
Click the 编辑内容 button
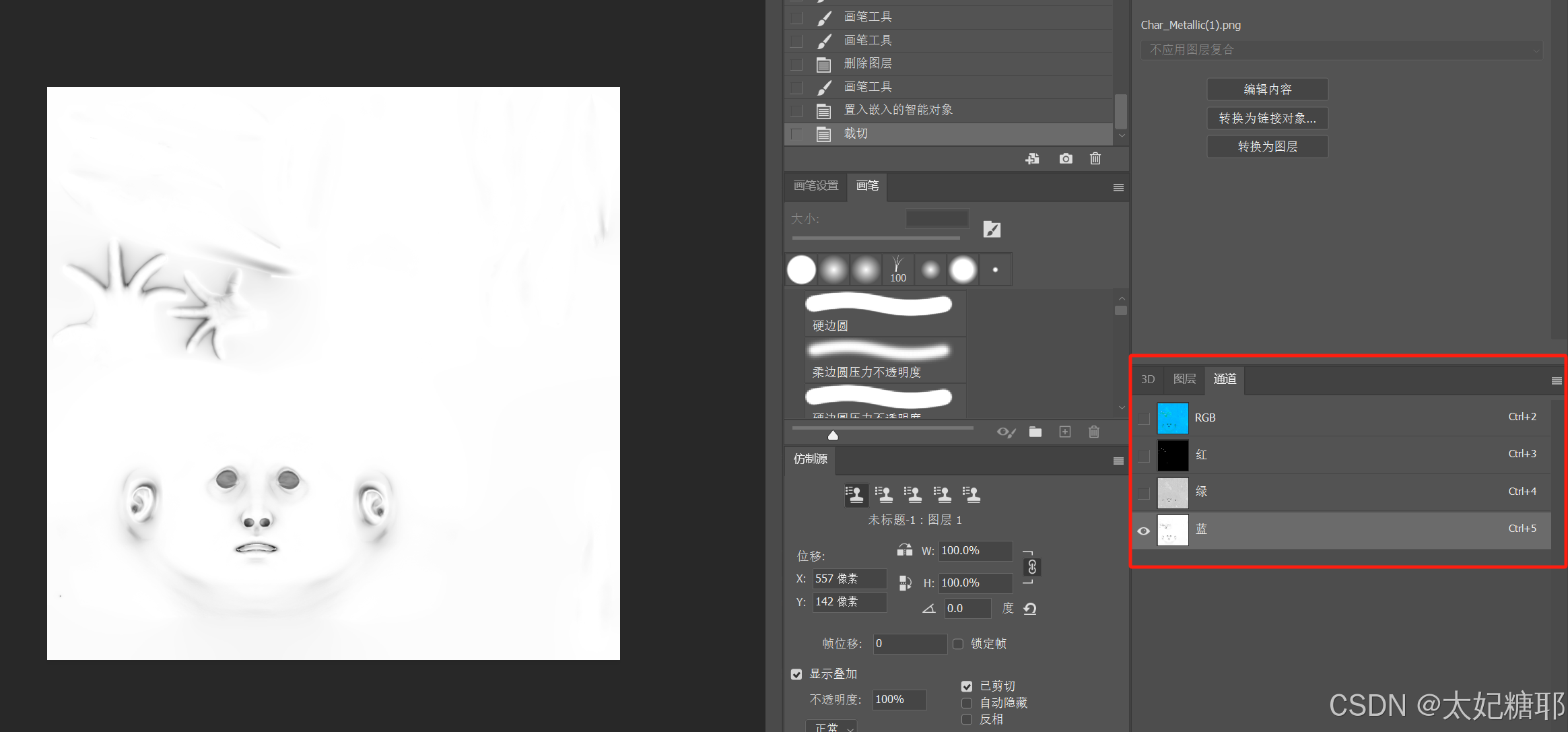pos(1267,90)
